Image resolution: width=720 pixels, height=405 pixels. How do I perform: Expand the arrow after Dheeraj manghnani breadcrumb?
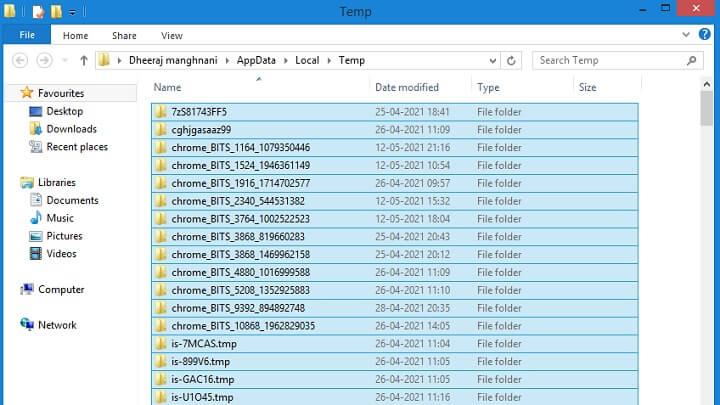coord(227,61)
